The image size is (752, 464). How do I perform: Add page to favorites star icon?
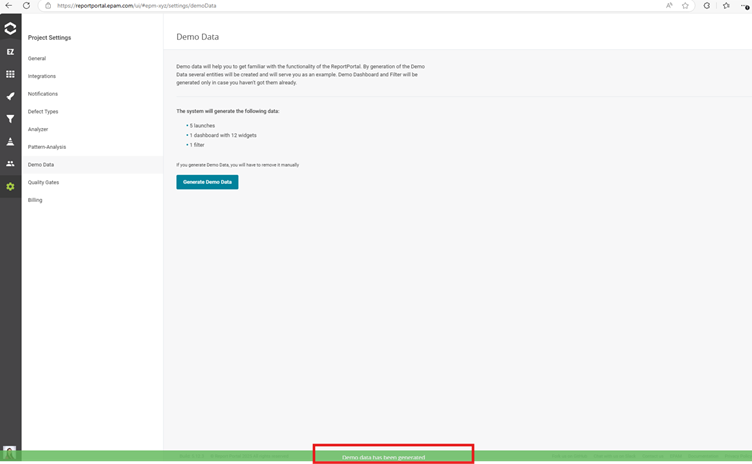click(x=685, y=6)
